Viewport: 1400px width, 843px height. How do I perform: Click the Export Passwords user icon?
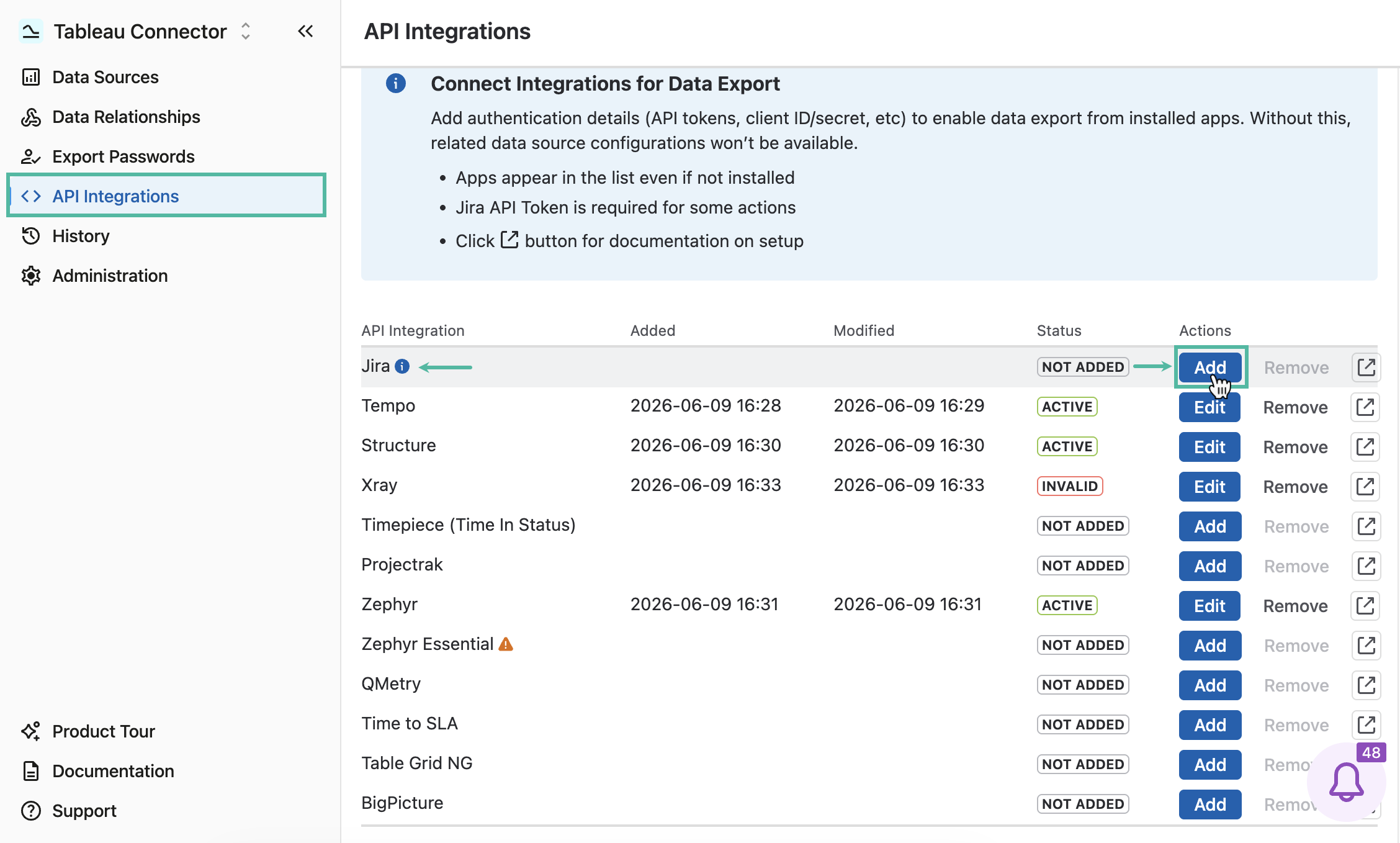pos(31,156)
